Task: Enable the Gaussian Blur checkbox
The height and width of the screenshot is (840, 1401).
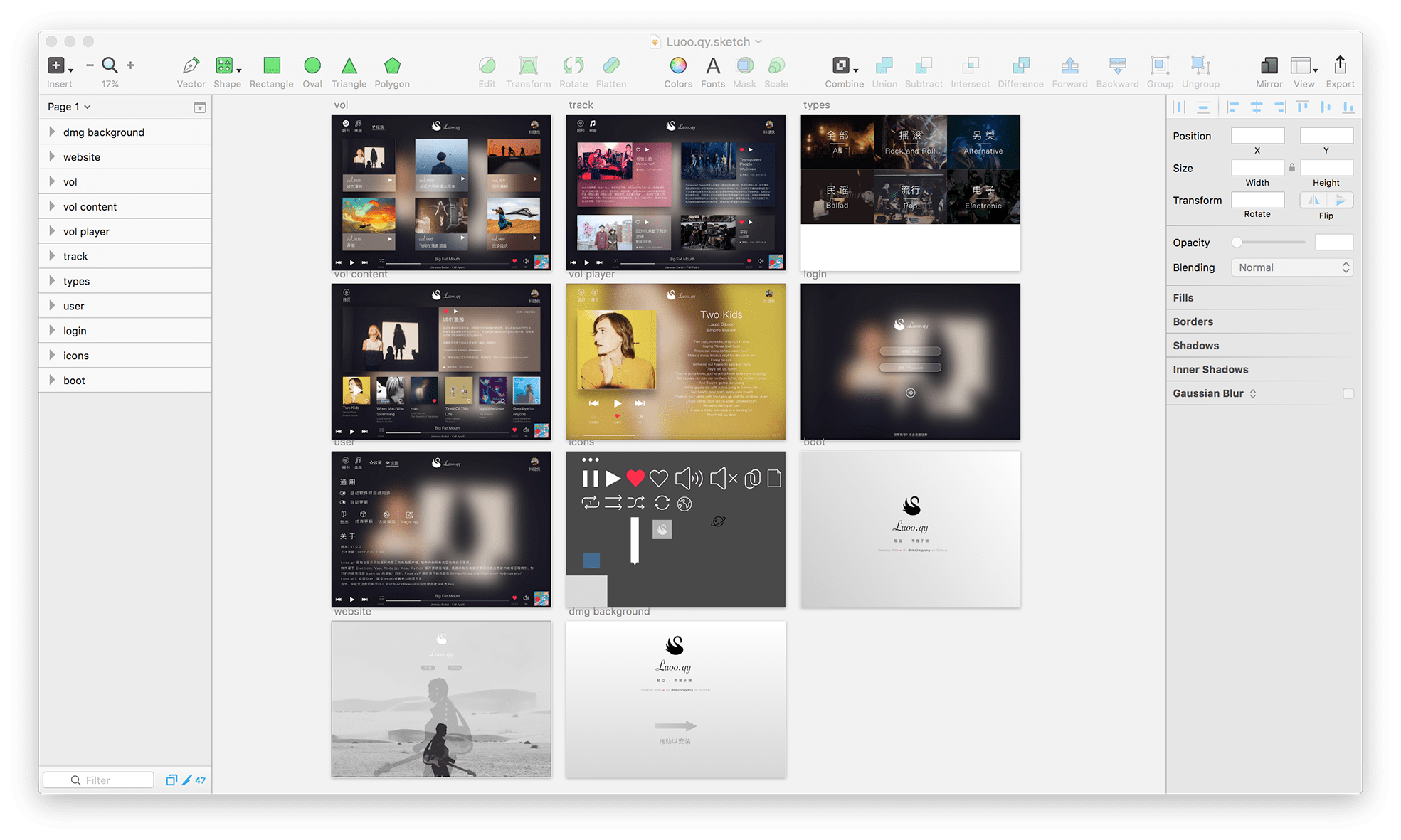Action: tap(1348, 393)
